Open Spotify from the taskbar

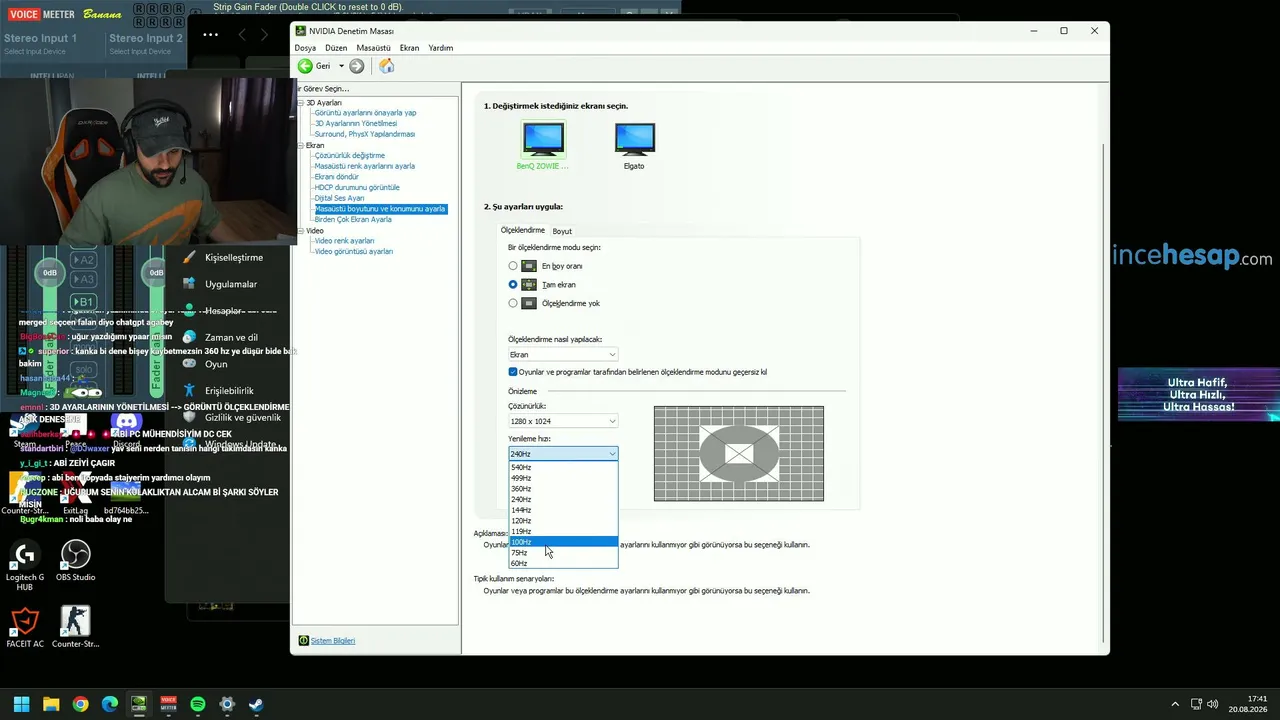coord(198,704)
